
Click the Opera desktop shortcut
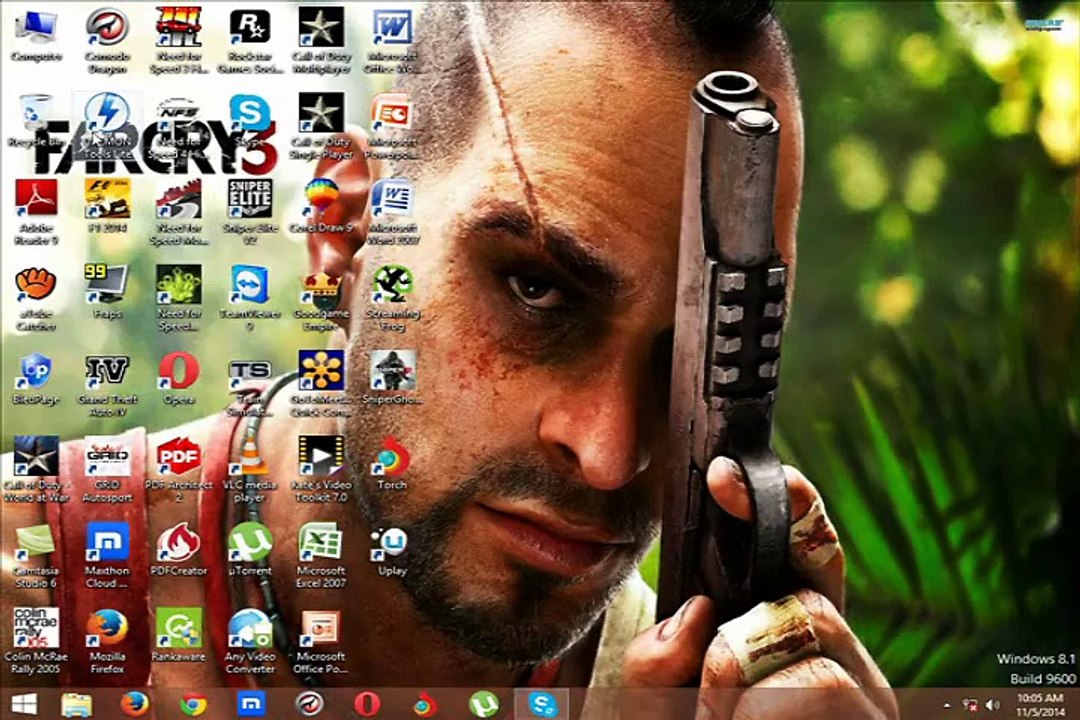click(x=178, y=378)
